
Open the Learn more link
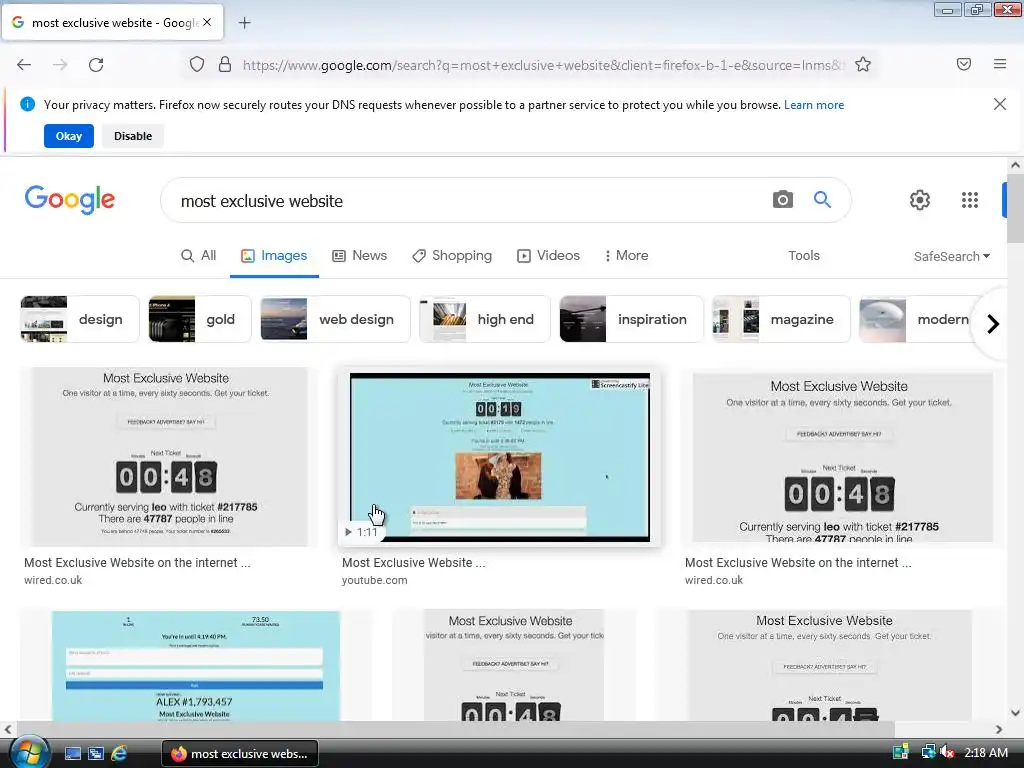tap(814, 104)
